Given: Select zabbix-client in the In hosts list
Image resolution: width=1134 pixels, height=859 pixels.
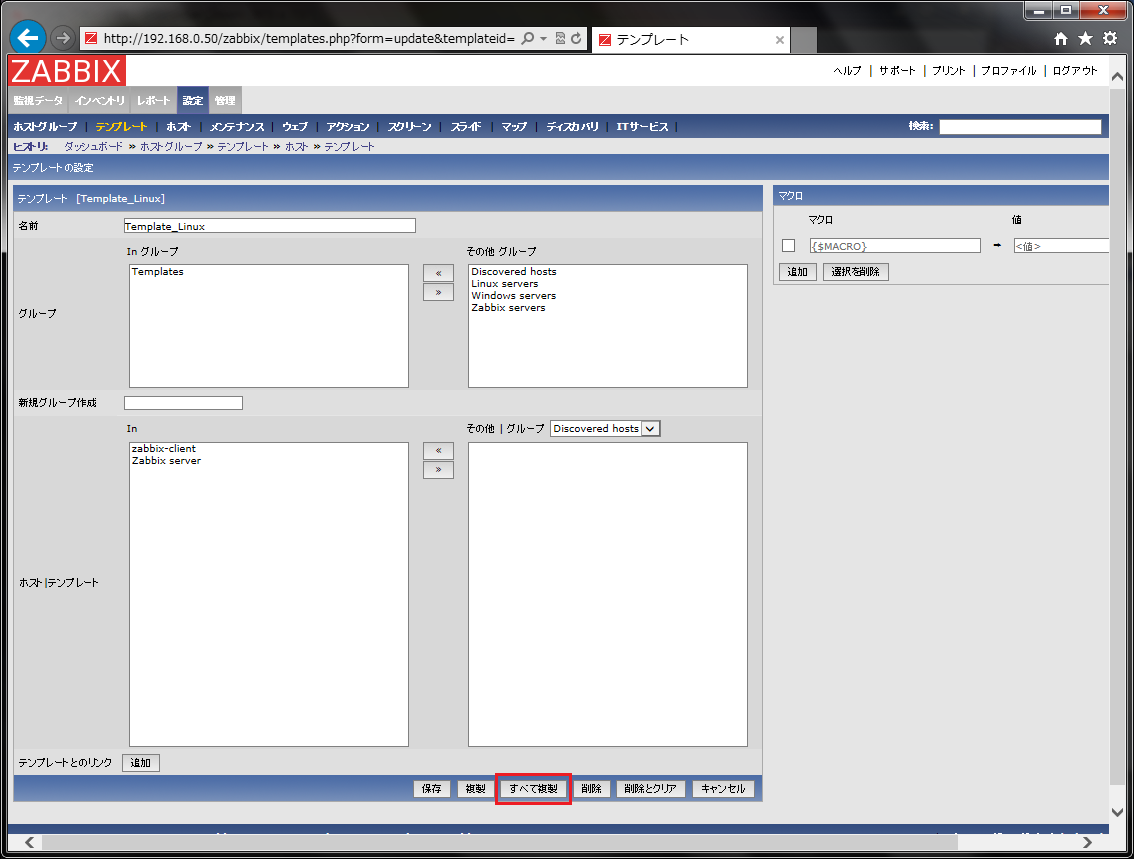Looking at the screenshot, I should pos(163,449).
